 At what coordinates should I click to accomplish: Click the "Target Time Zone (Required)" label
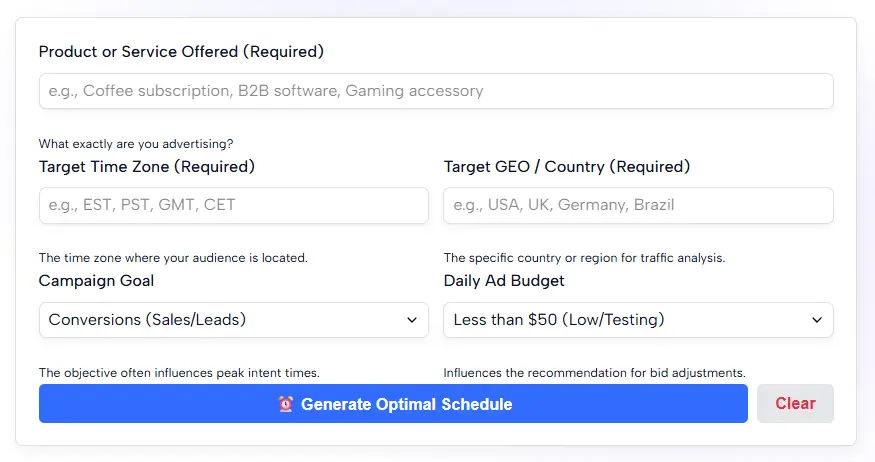[x=147, y=167]
